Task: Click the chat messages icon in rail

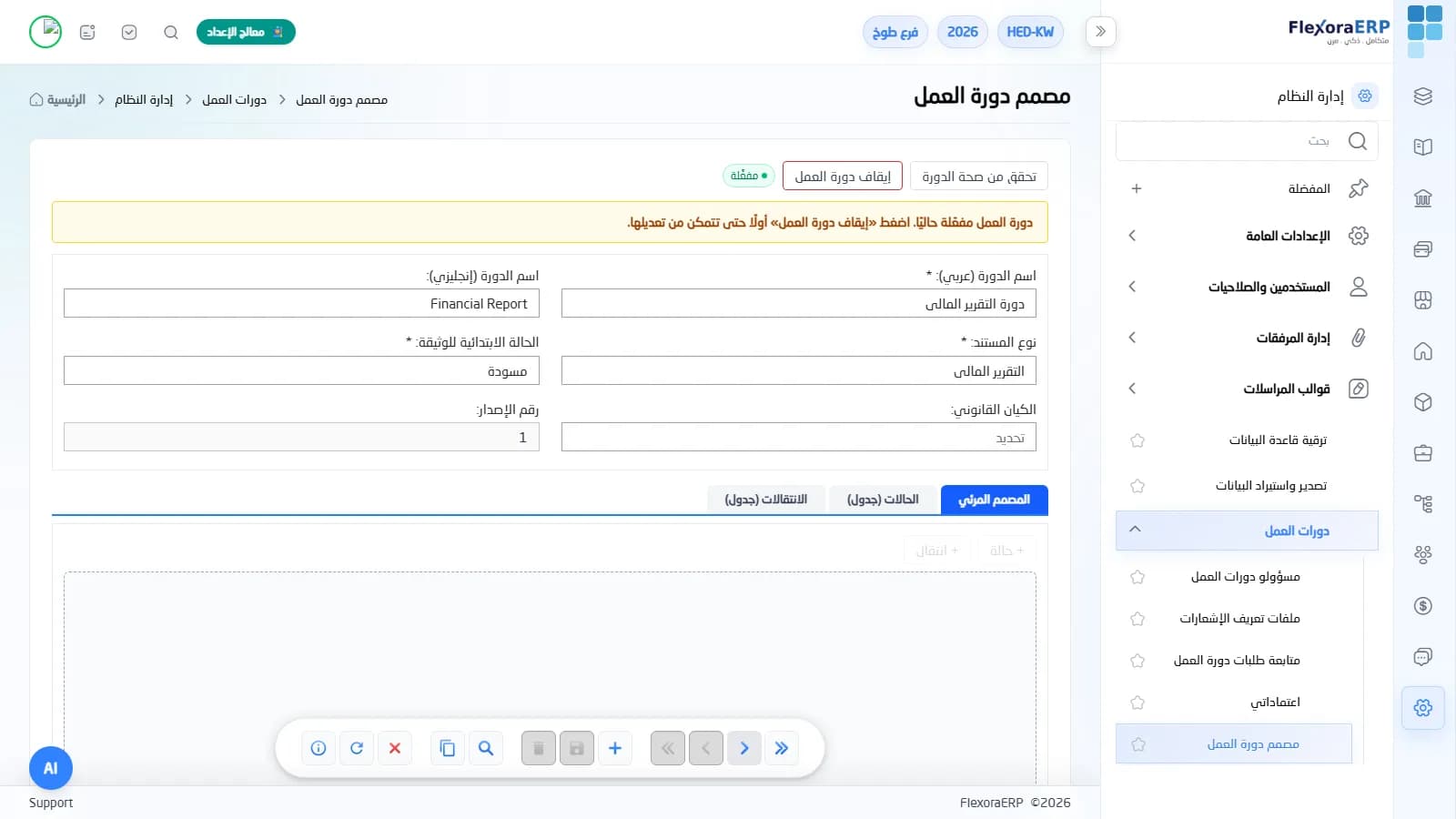Action: tap(1423, 657)
